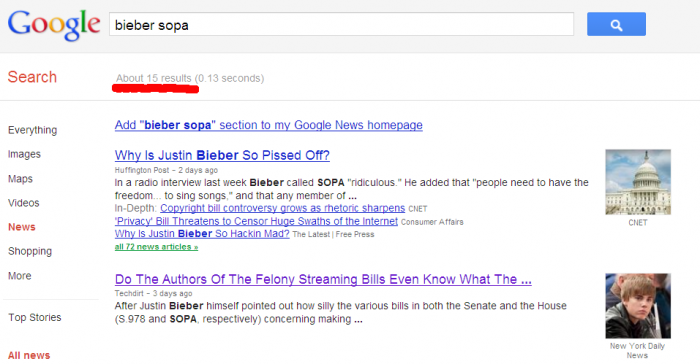
Task: Switch to Maps results
Action: (x=20, y=179)
